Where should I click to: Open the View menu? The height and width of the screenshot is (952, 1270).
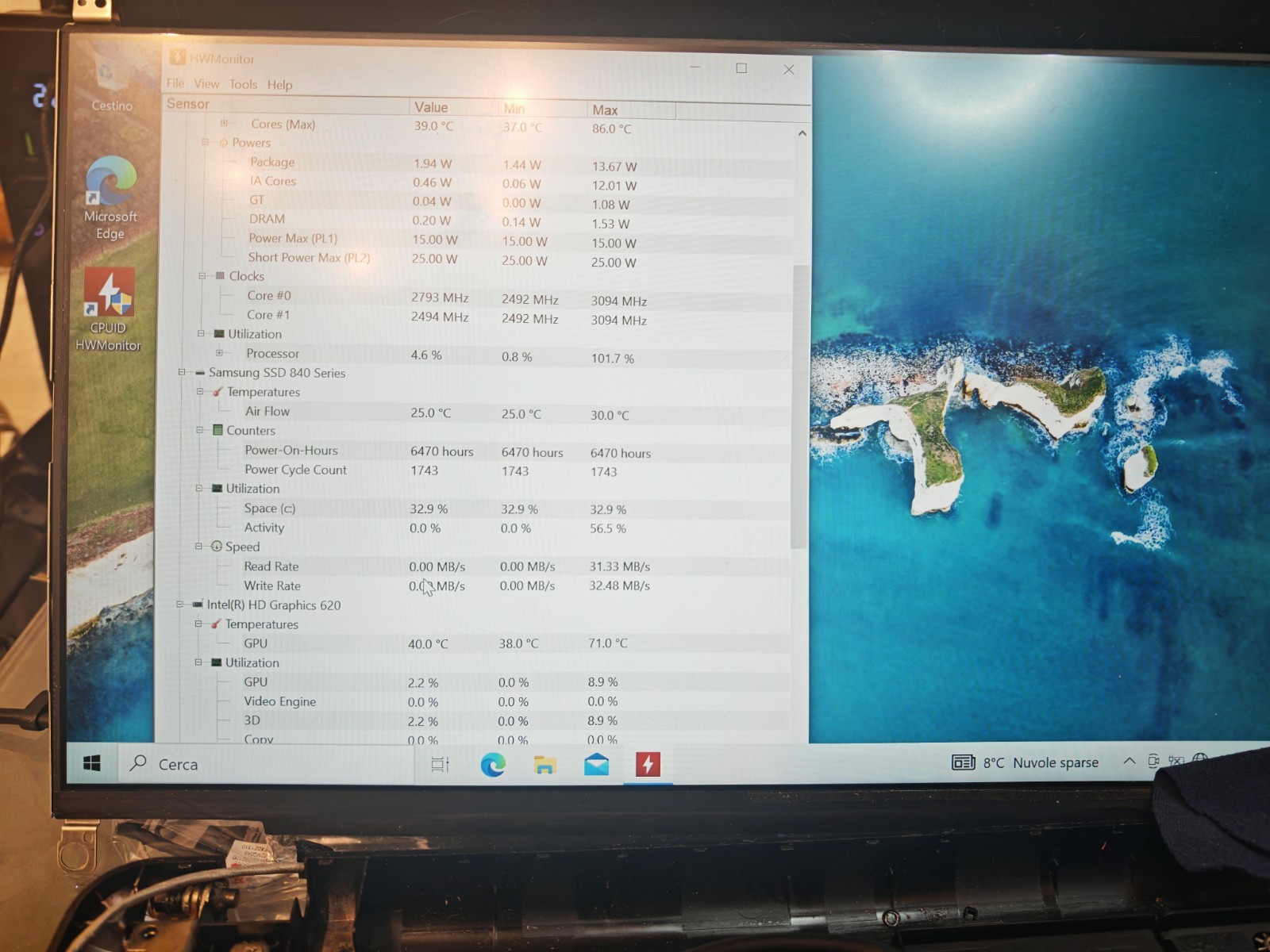[206, 84]
